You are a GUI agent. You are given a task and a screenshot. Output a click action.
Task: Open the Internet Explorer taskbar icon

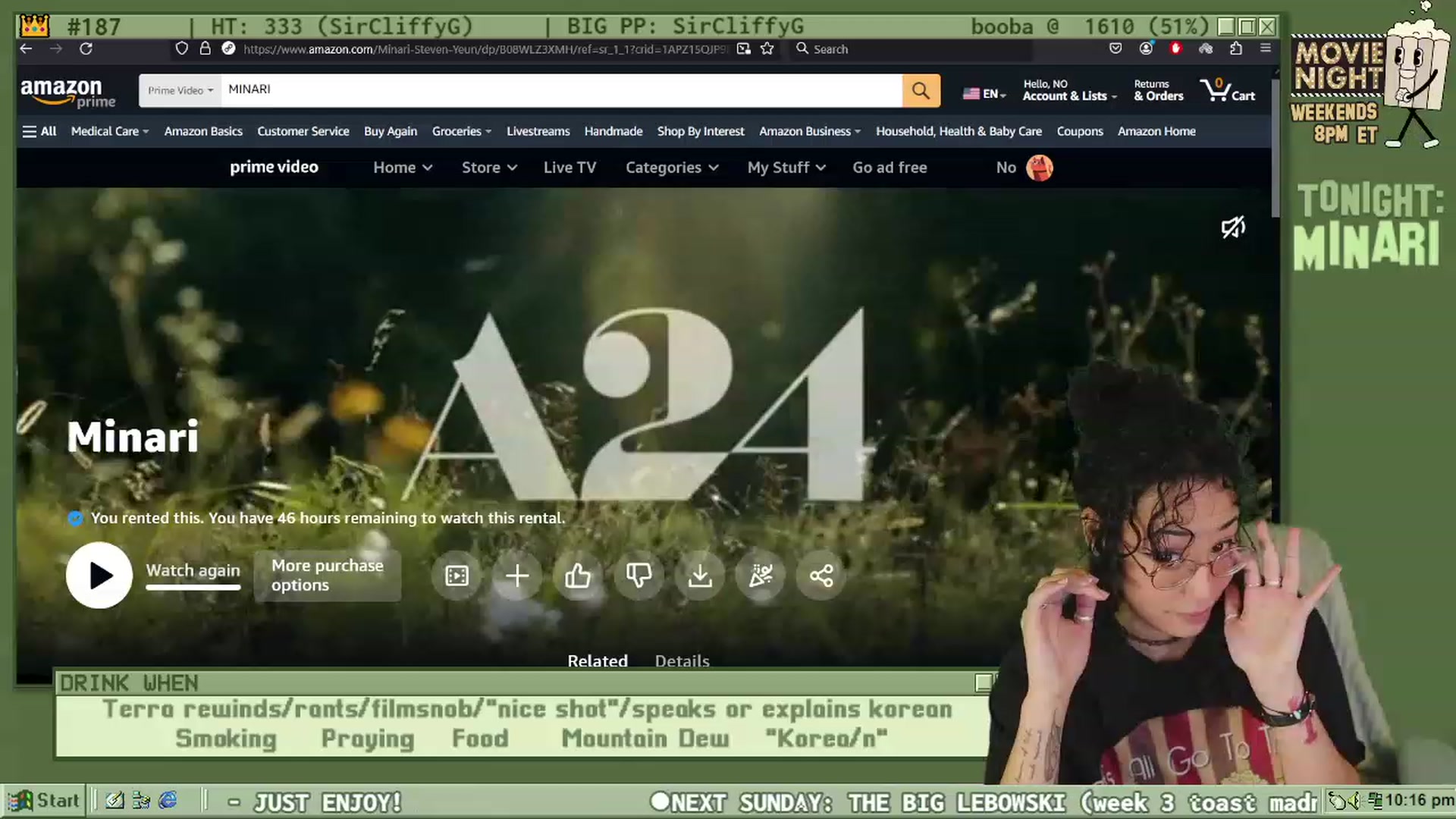pyautogui.click(x=168, y=801)
